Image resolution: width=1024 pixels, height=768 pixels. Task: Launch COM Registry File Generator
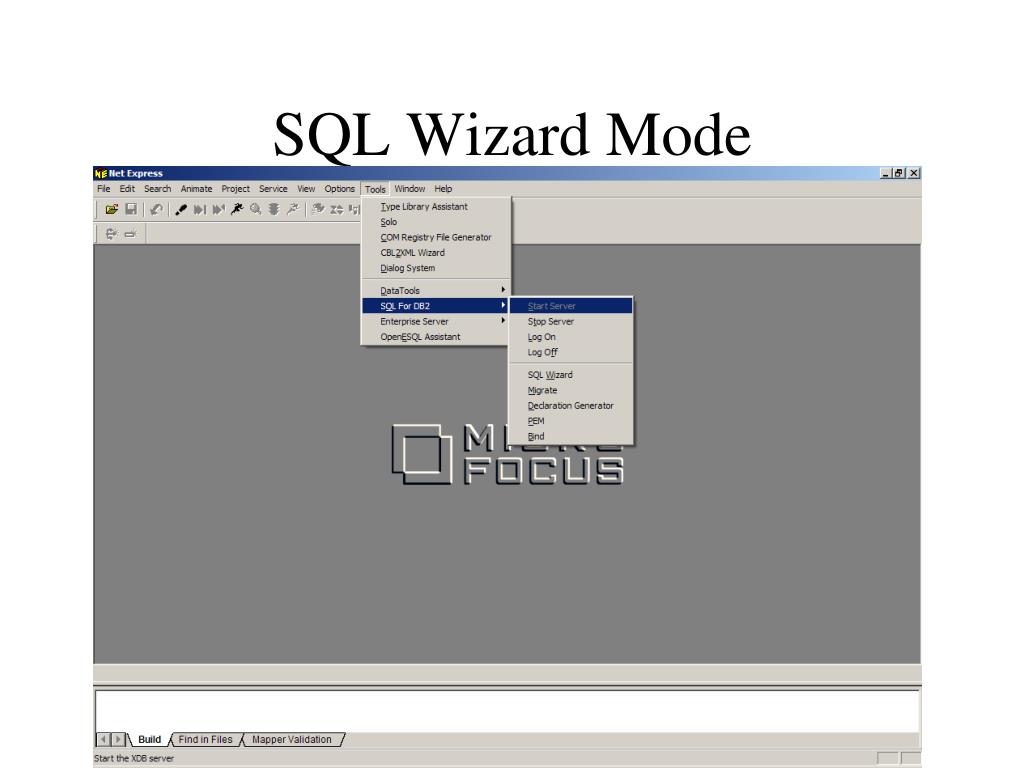coord(436,237)
